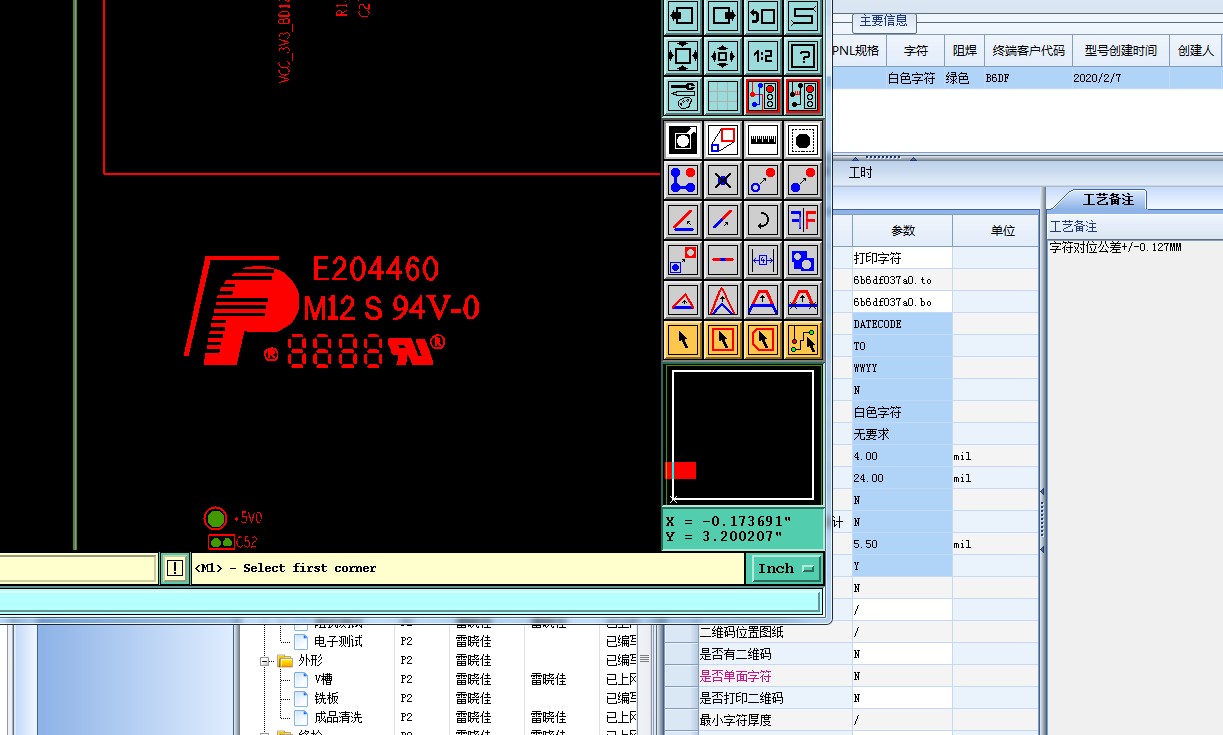Click the pan-right view arrow icon

pos(723,15)
